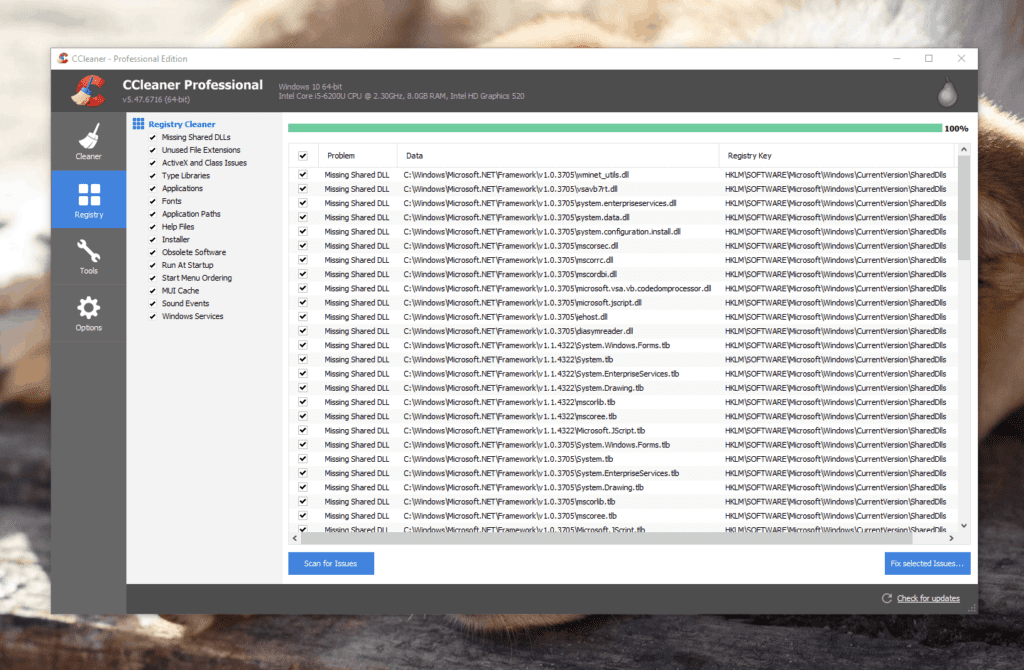Screen dimensions: 1024x670
Task: Select the system.data.dll data cell
Action: pyautogui.click(x=517, y=218)
